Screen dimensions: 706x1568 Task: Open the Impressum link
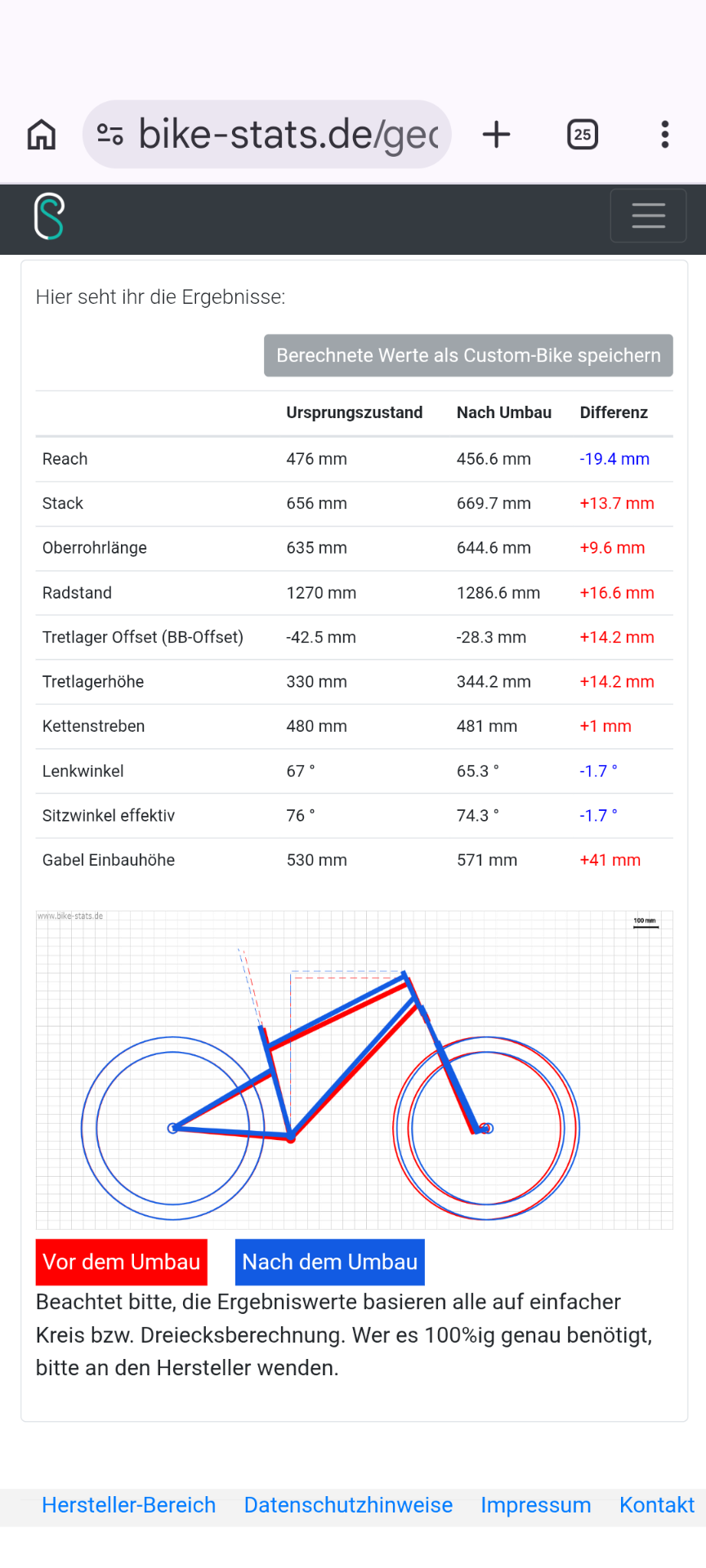pyautogui.click(x=536, y=1505)
